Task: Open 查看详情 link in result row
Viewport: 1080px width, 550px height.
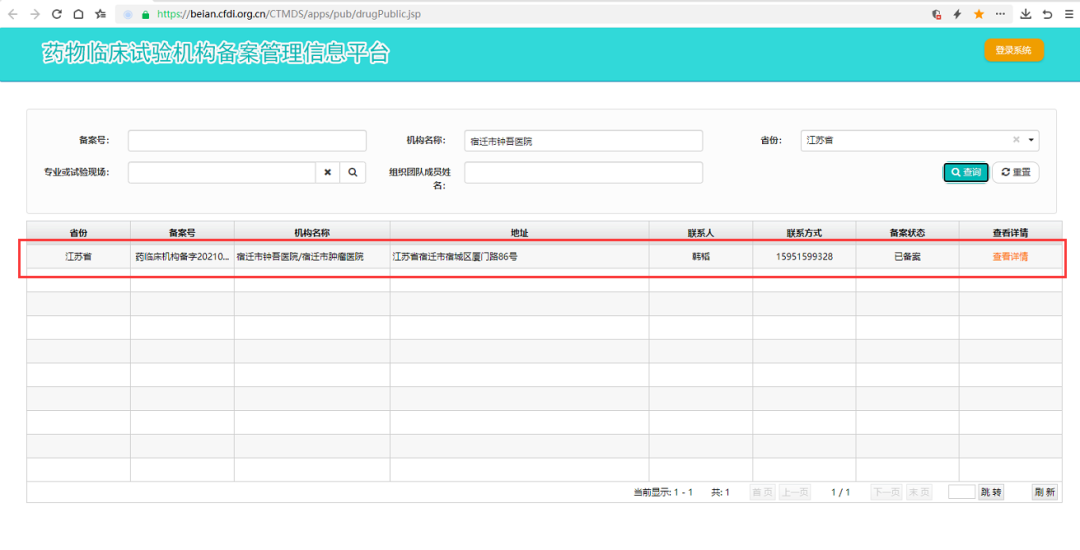Action: (x=1010, y=257)
